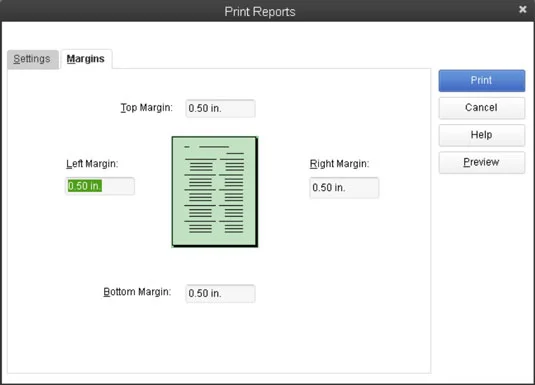
Task: Open Help for printing reports
Action: click(481, 135)
